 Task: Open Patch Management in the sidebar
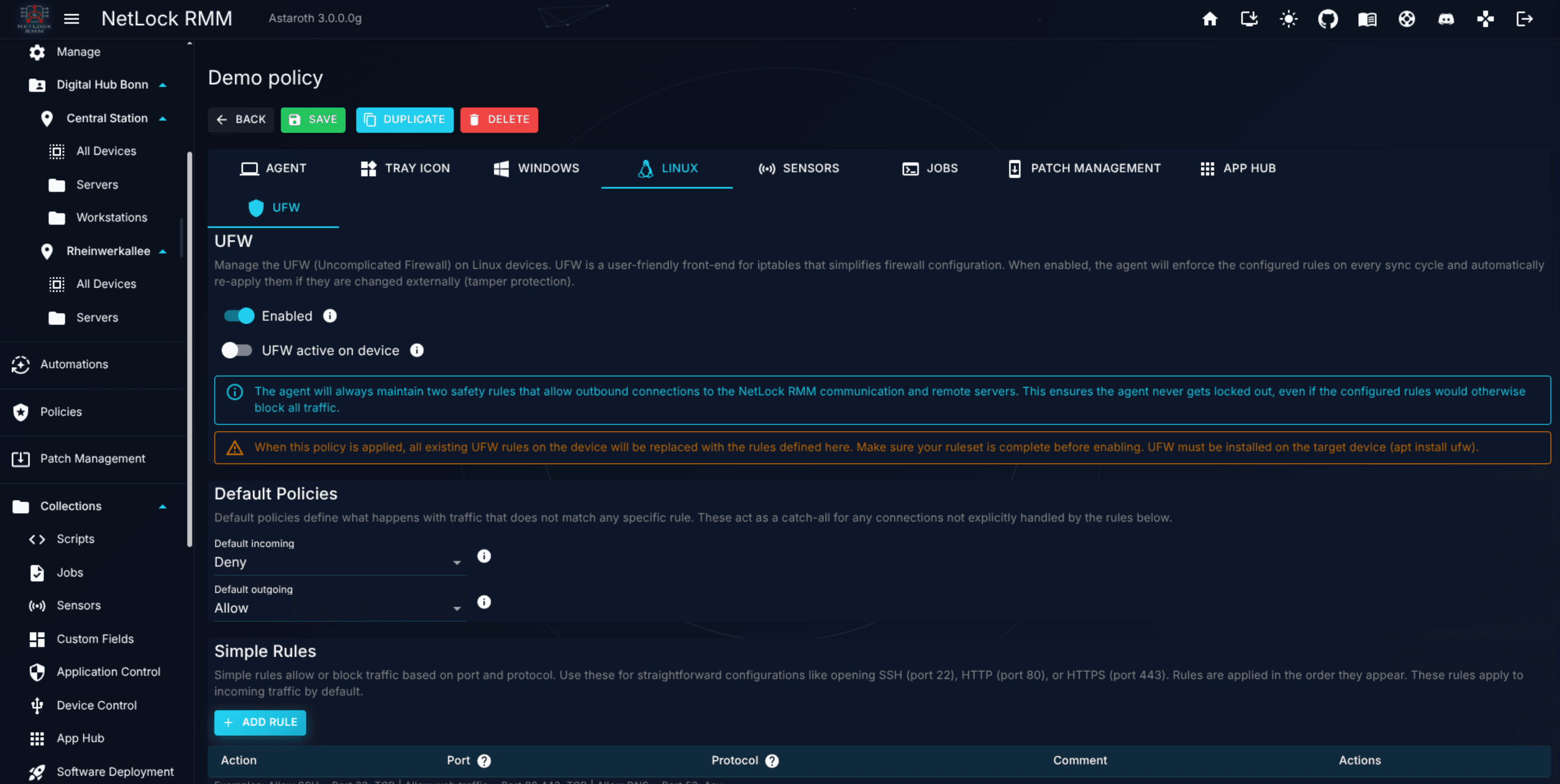92,459
